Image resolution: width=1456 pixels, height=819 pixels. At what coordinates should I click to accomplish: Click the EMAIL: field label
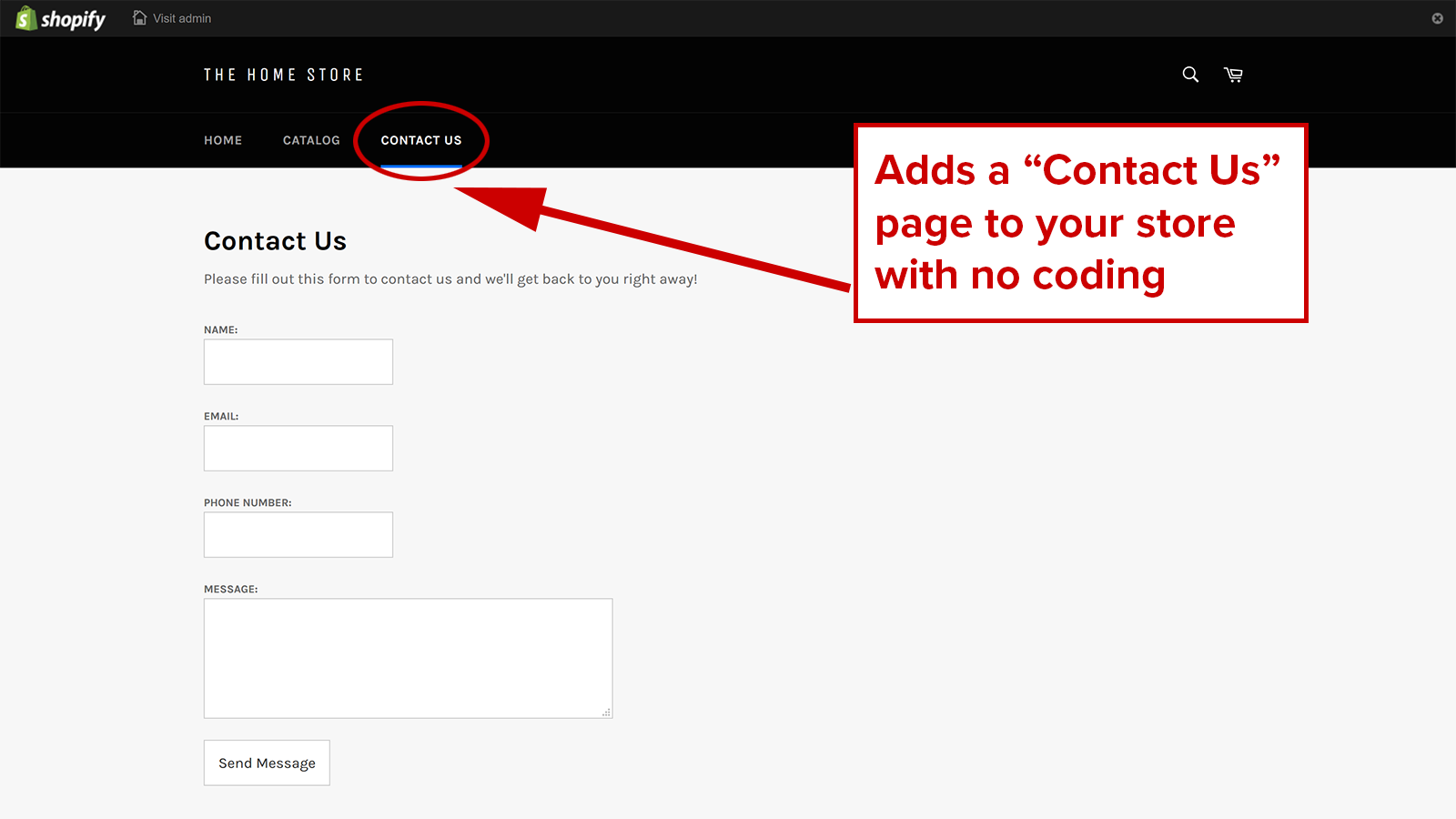(221, 416)
